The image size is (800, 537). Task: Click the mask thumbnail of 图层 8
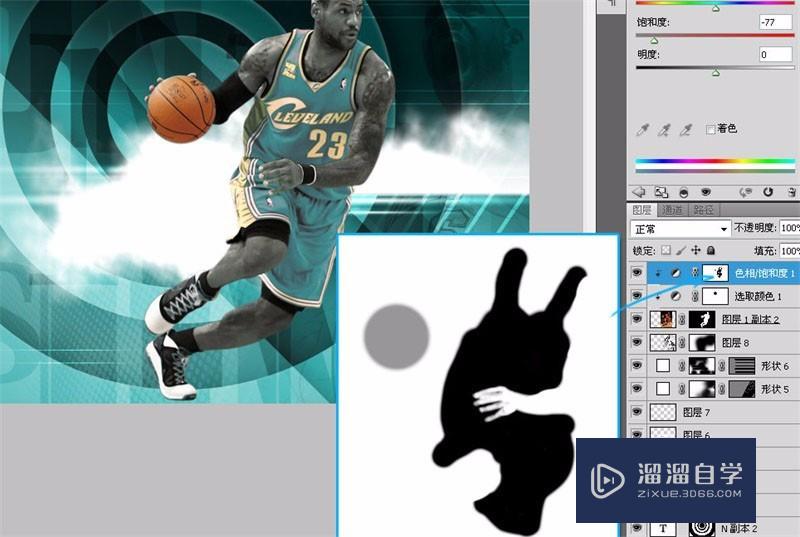click(702, 342)
